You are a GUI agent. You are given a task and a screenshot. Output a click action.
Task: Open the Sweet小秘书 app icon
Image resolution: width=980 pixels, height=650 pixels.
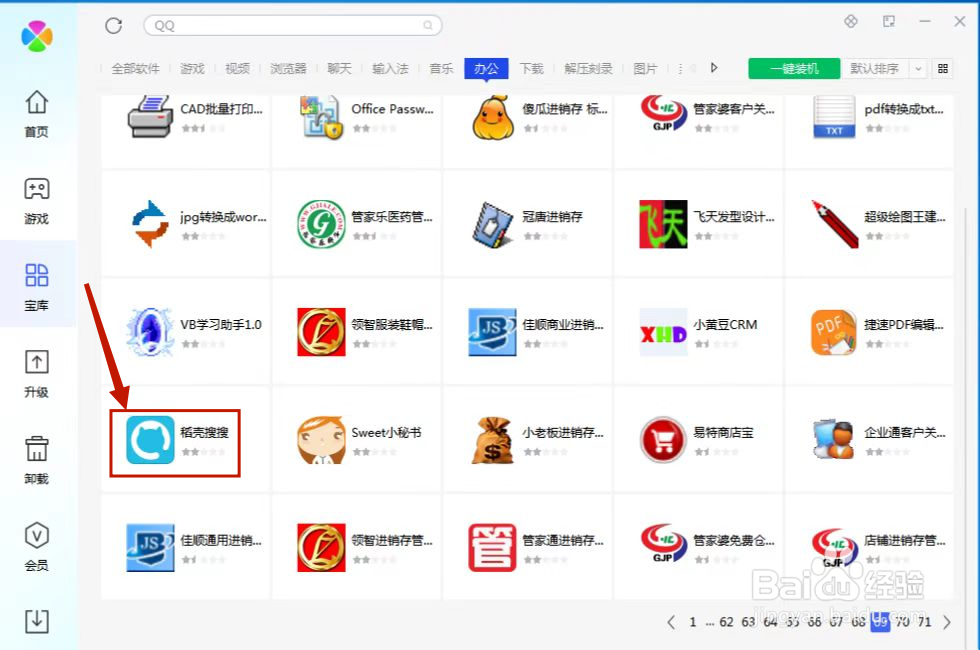(321, 440)
